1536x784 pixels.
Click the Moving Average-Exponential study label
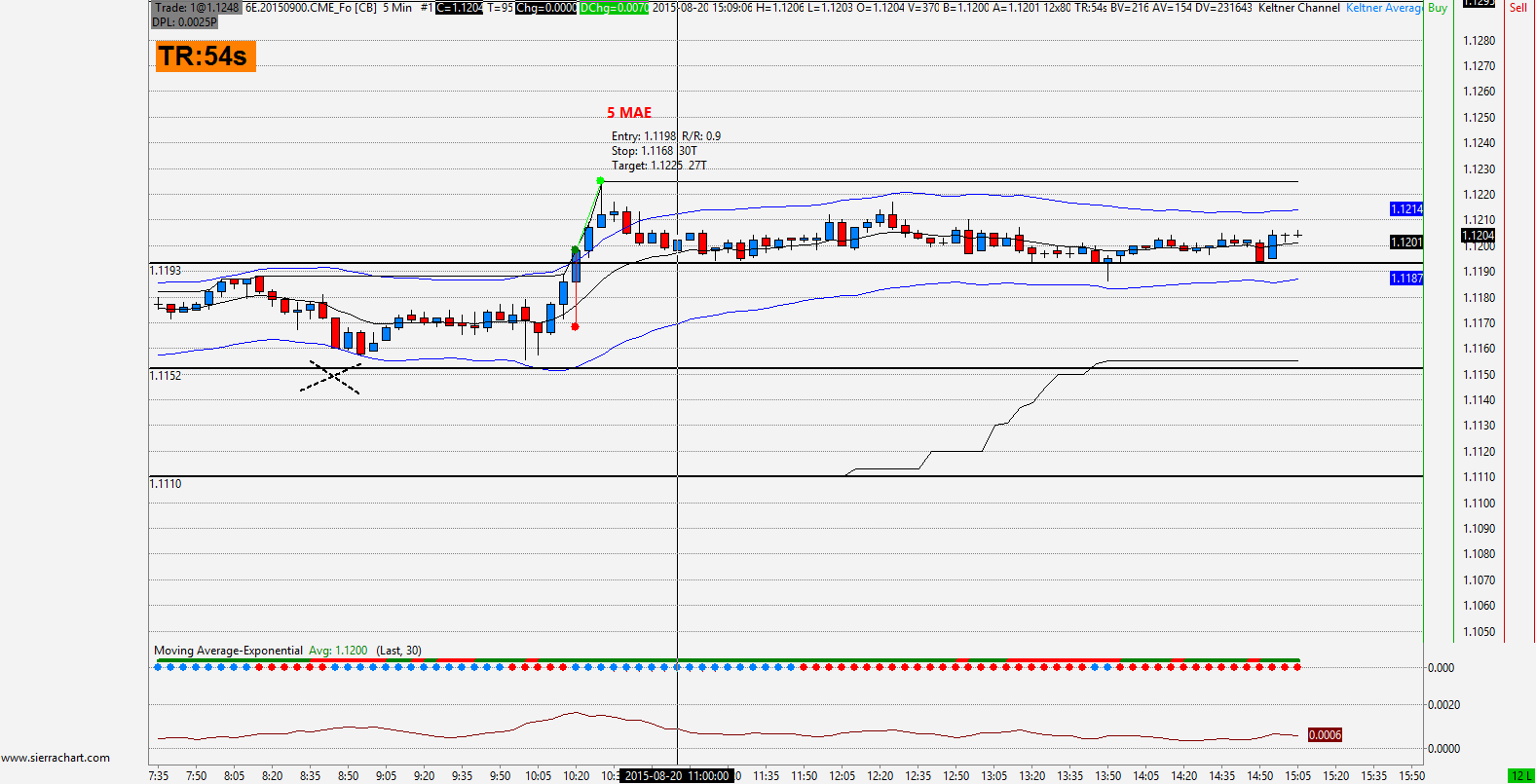tap(229, 651)
